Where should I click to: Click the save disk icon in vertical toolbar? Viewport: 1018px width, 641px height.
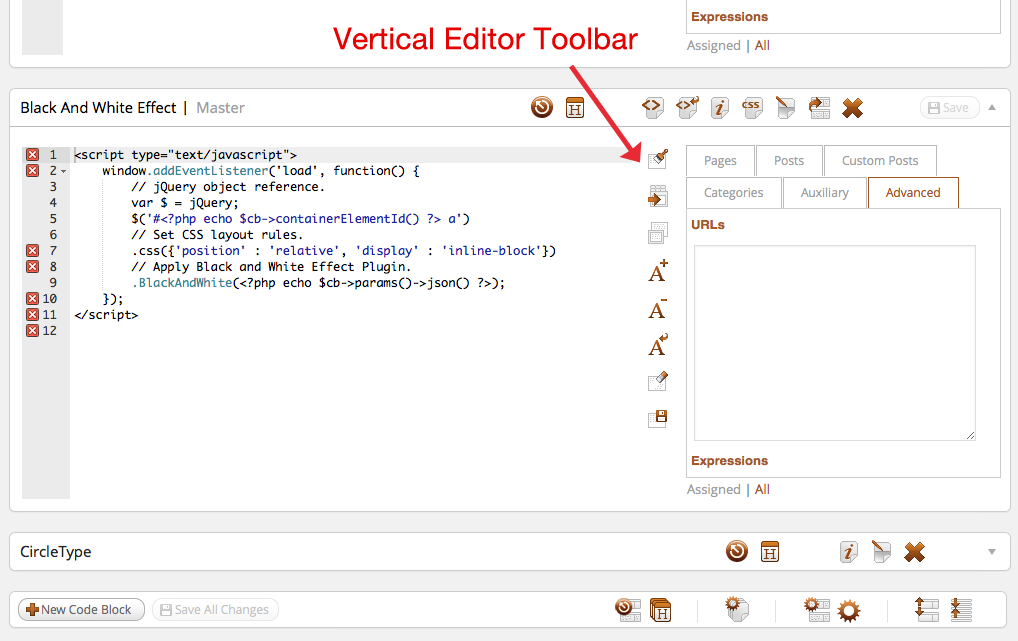tap(657, 417)
